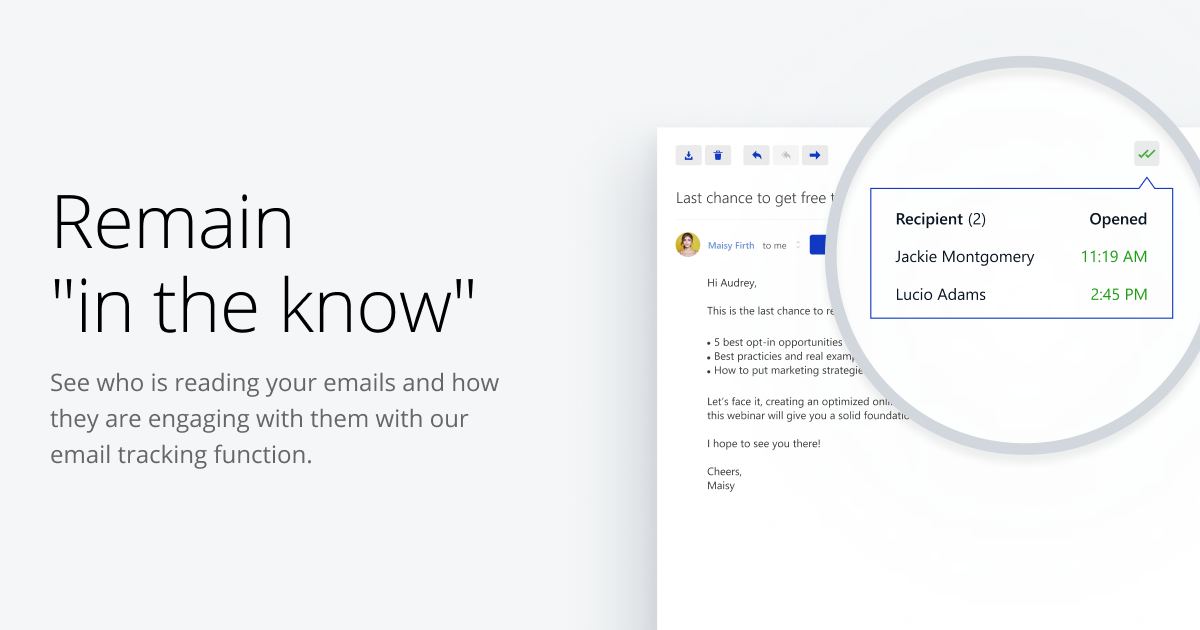The image size is (1200, 630).
Task: Click the "Maisy" signature at email end
Action: 721,485
